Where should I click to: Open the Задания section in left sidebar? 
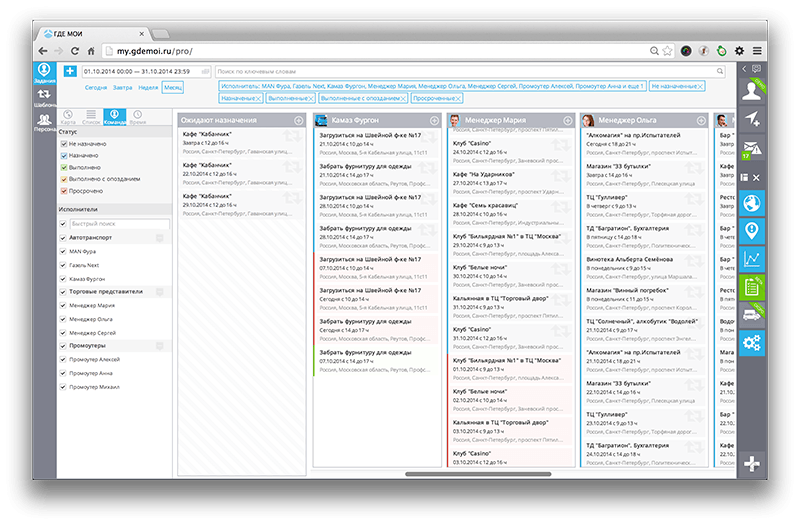coord(44,73)
